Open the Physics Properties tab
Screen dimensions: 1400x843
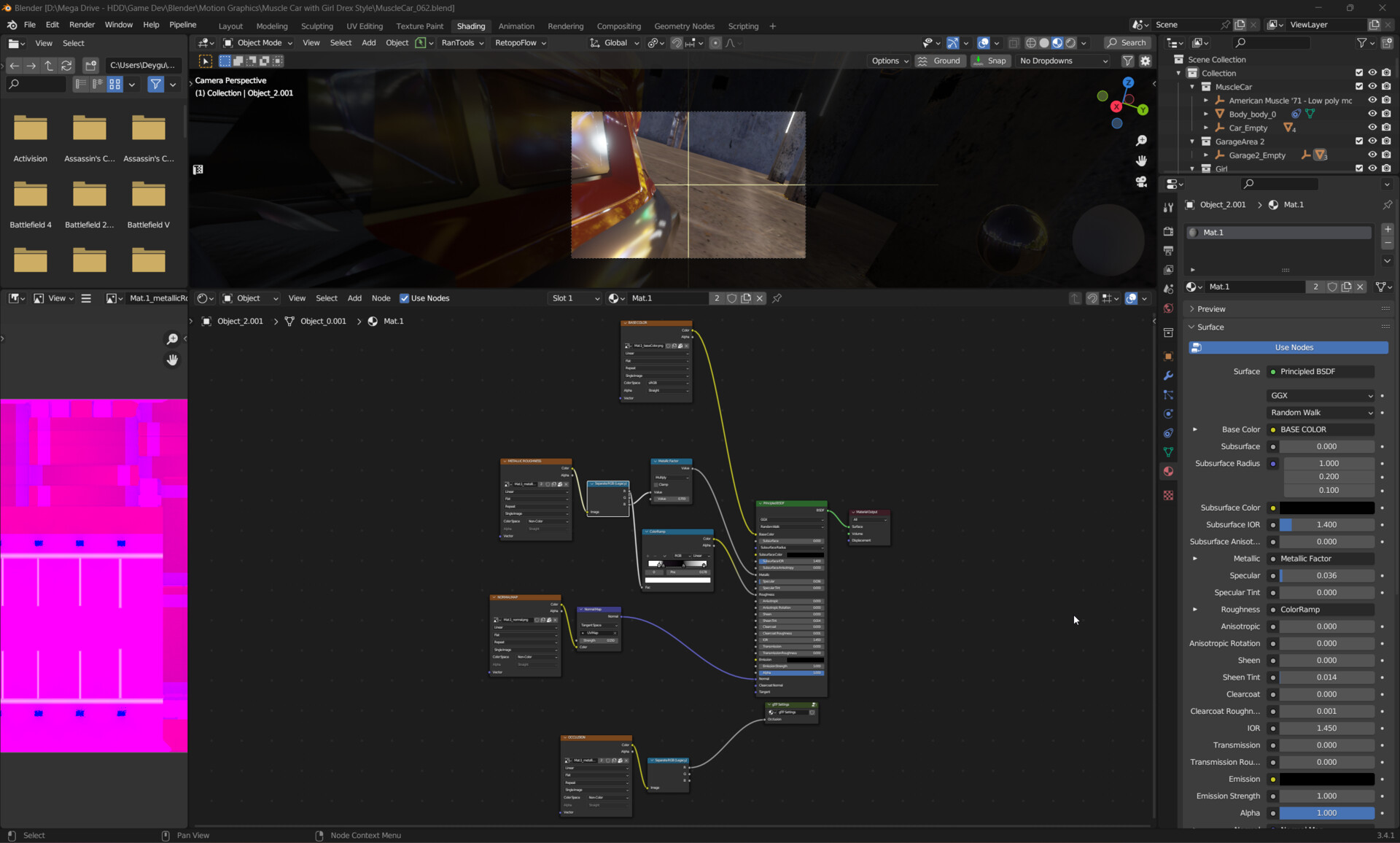coord(1168,413)
